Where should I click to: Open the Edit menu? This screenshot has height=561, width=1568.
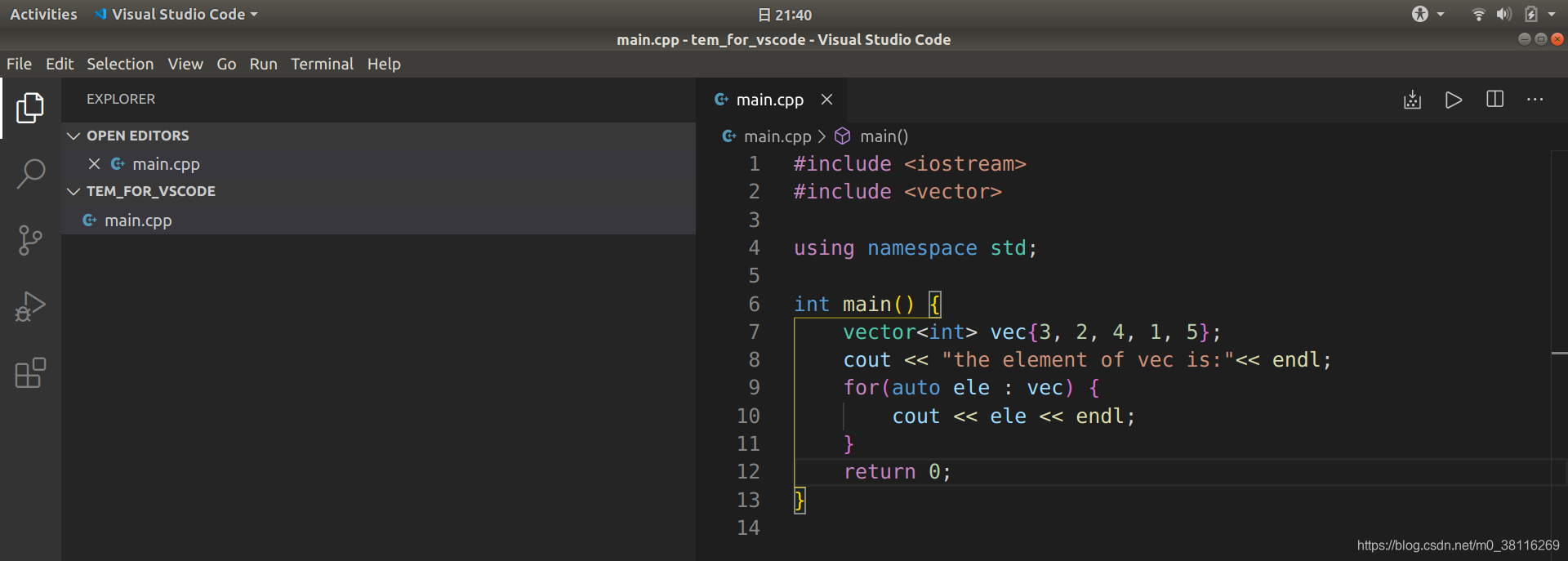coord(60,64)
